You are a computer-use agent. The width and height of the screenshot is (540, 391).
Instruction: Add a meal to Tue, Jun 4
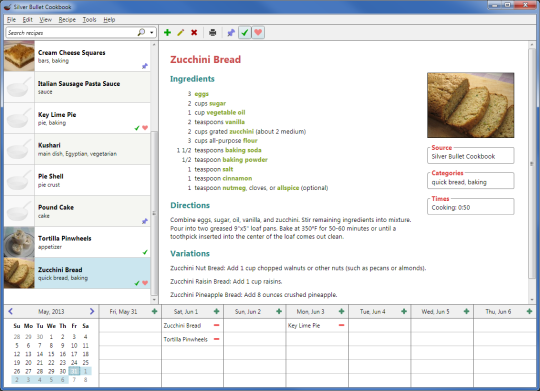coord(404,311)
